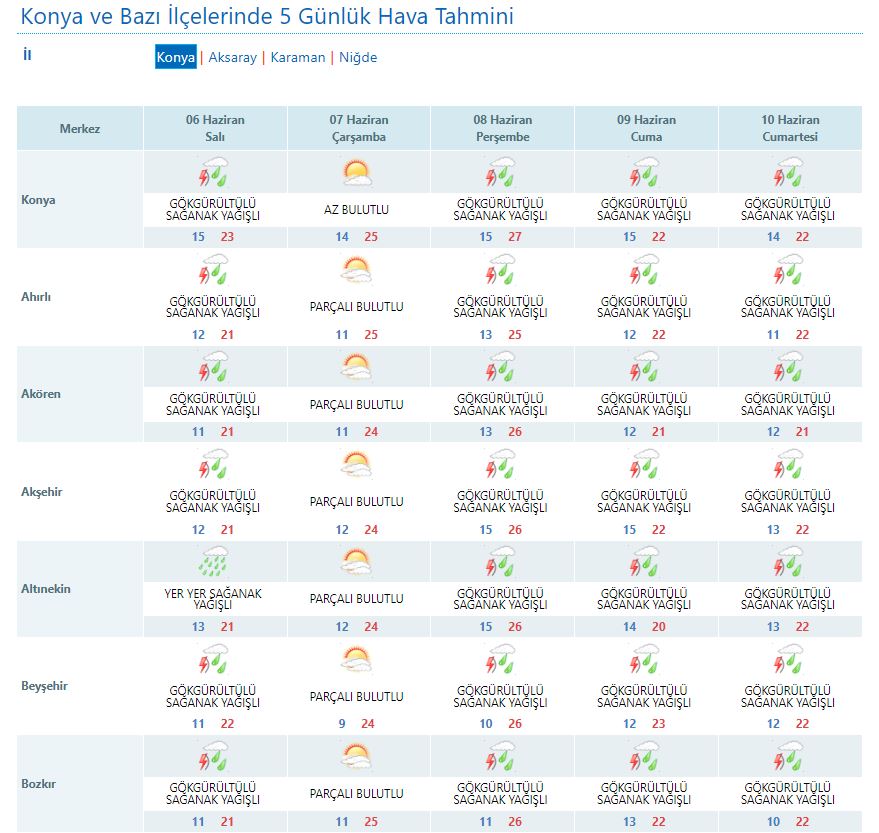The height and width of the screenshot is (833, 879).
Task: Click Konya's thunderstorm icon for 06 Haziran
Action: click(x=214, y=173)
